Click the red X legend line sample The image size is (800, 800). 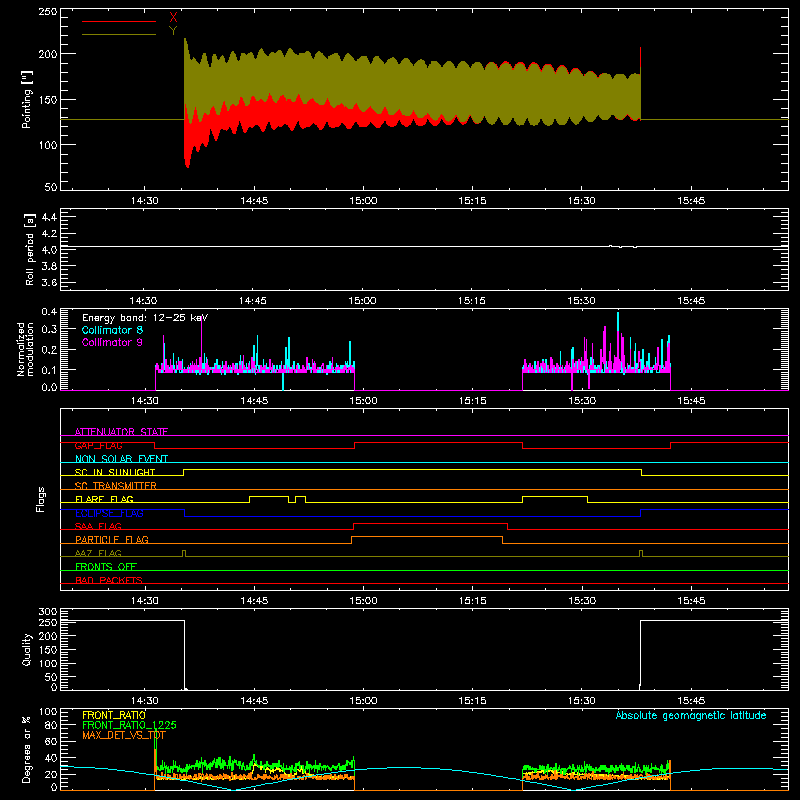[119, 21]
